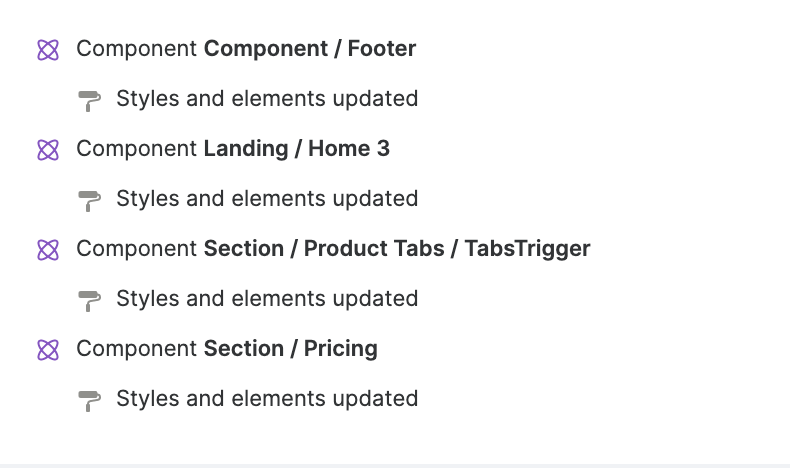Image resolution: width=790 pixels, height=468 pixels.
Task: Click the plain word Component before Section / Pricing
Action: tap(137, 348)
